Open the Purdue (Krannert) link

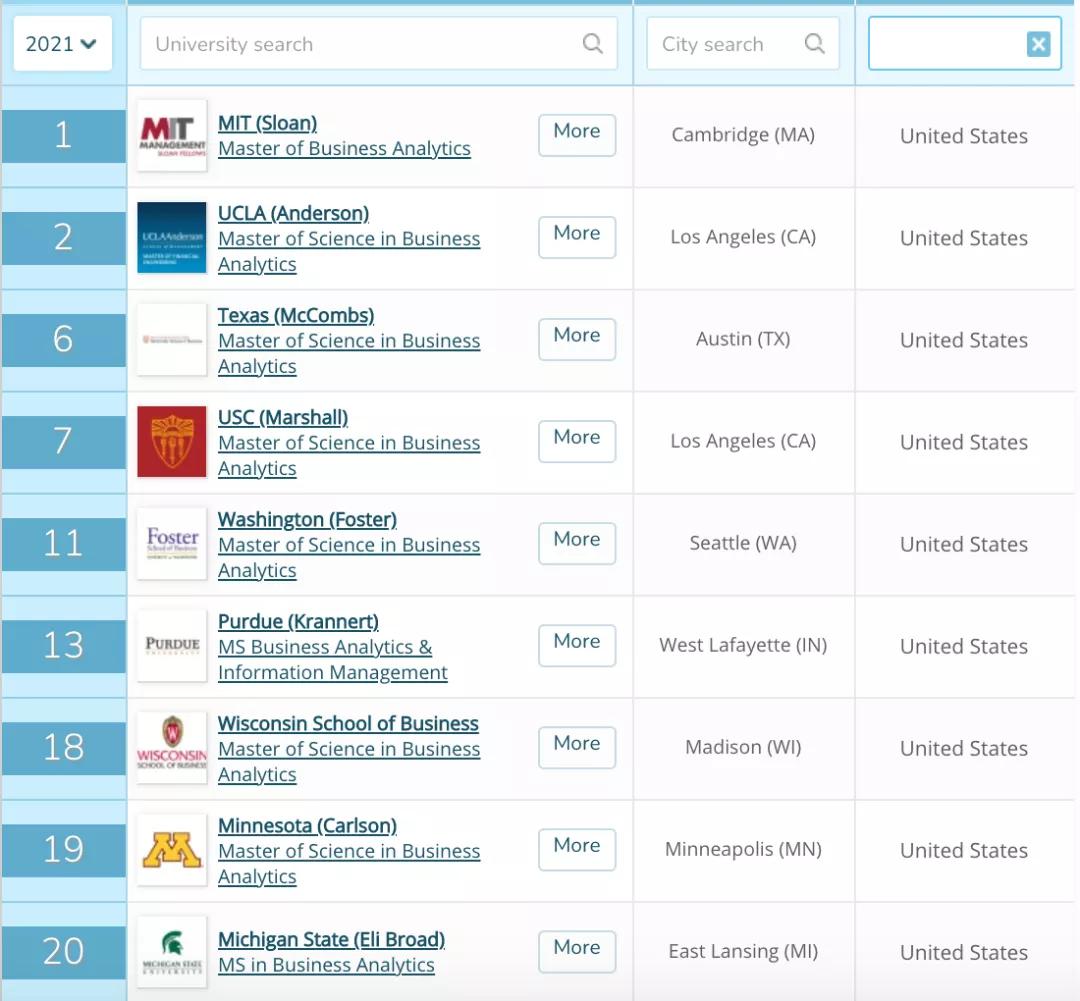tap(298, 621)
